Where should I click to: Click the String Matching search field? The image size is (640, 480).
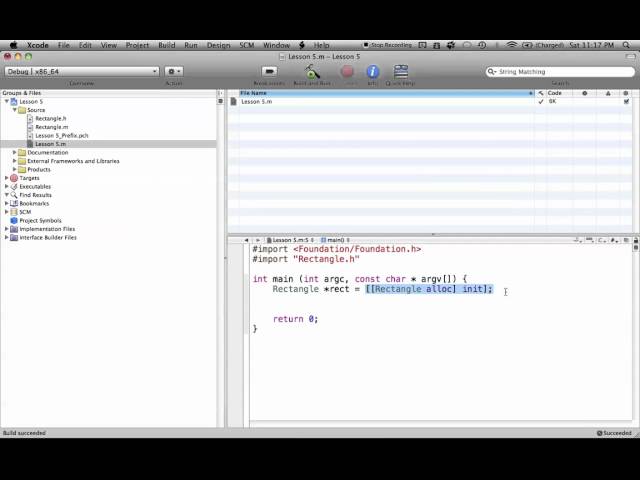pos(560,71)
